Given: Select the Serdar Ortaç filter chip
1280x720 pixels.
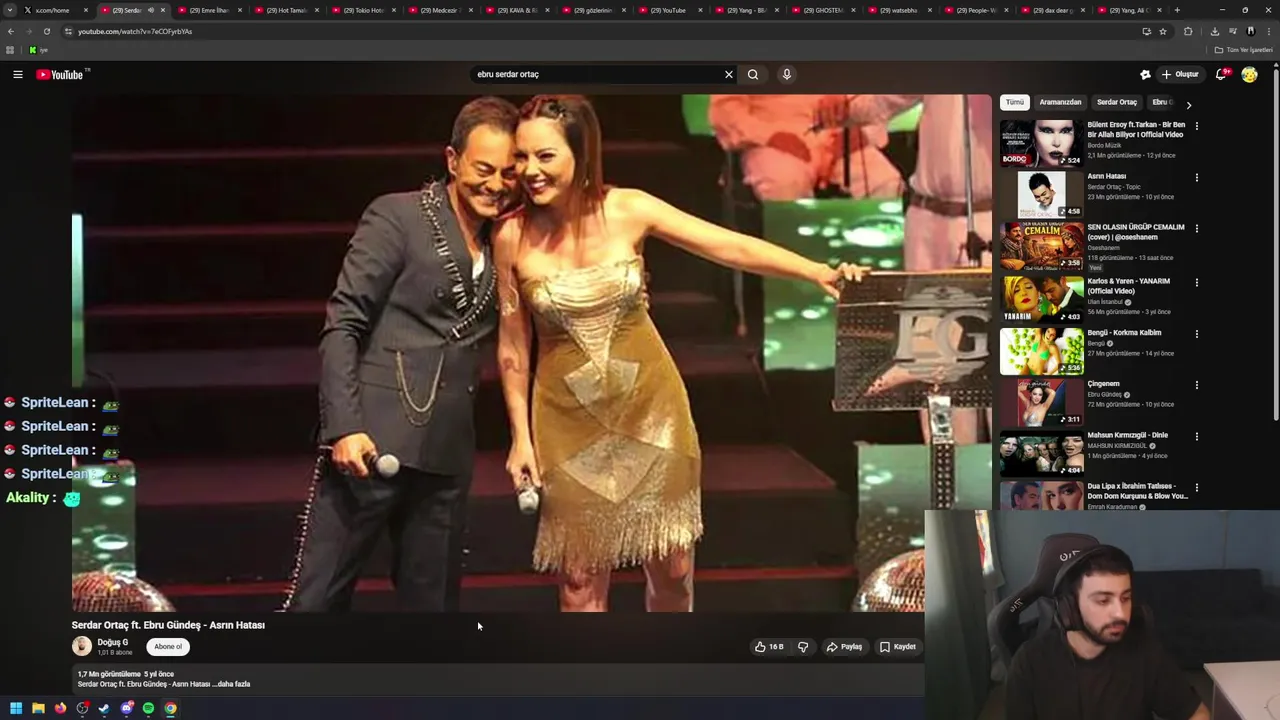Looking at the screenshot, I should click(x=1117, y=102).
